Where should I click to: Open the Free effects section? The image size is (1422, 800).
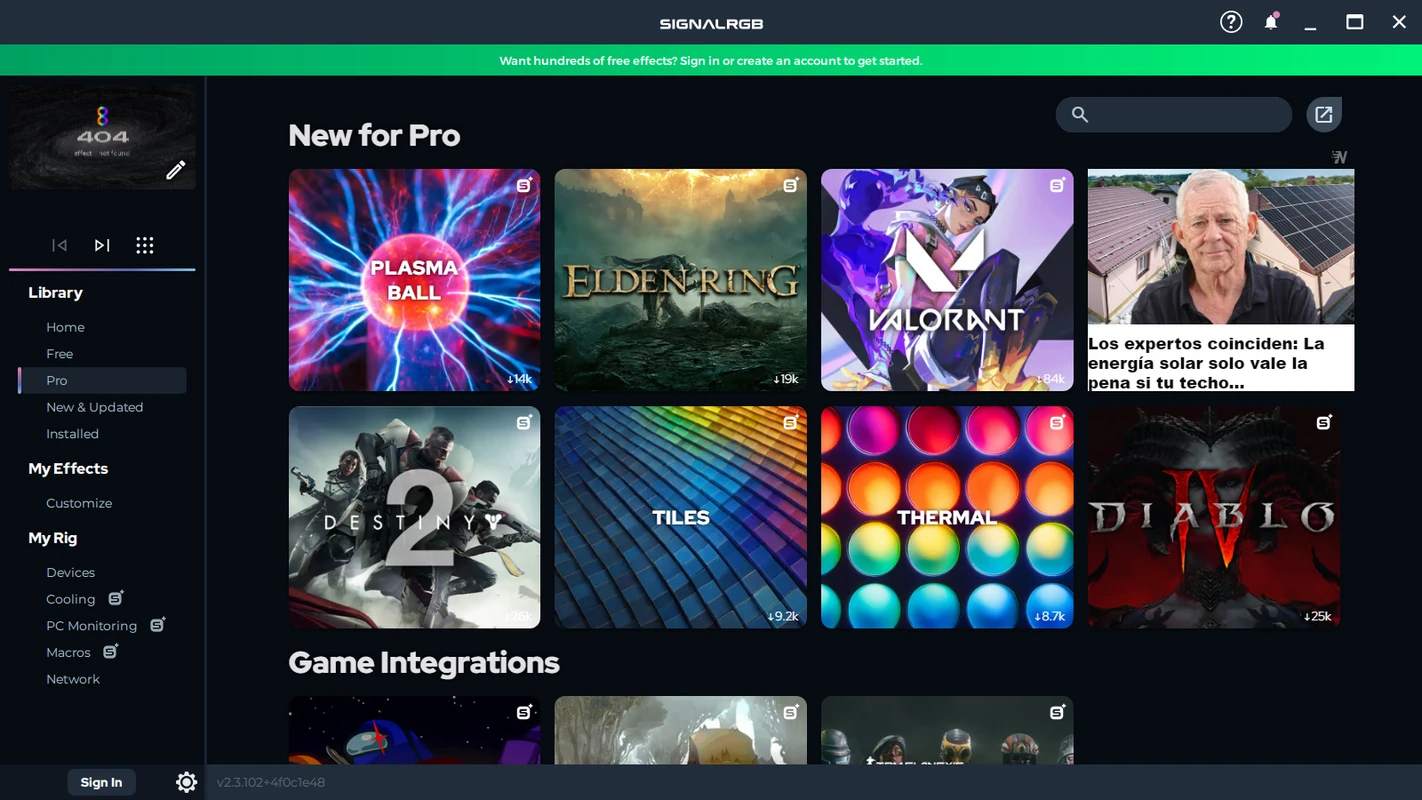[59, 354]
